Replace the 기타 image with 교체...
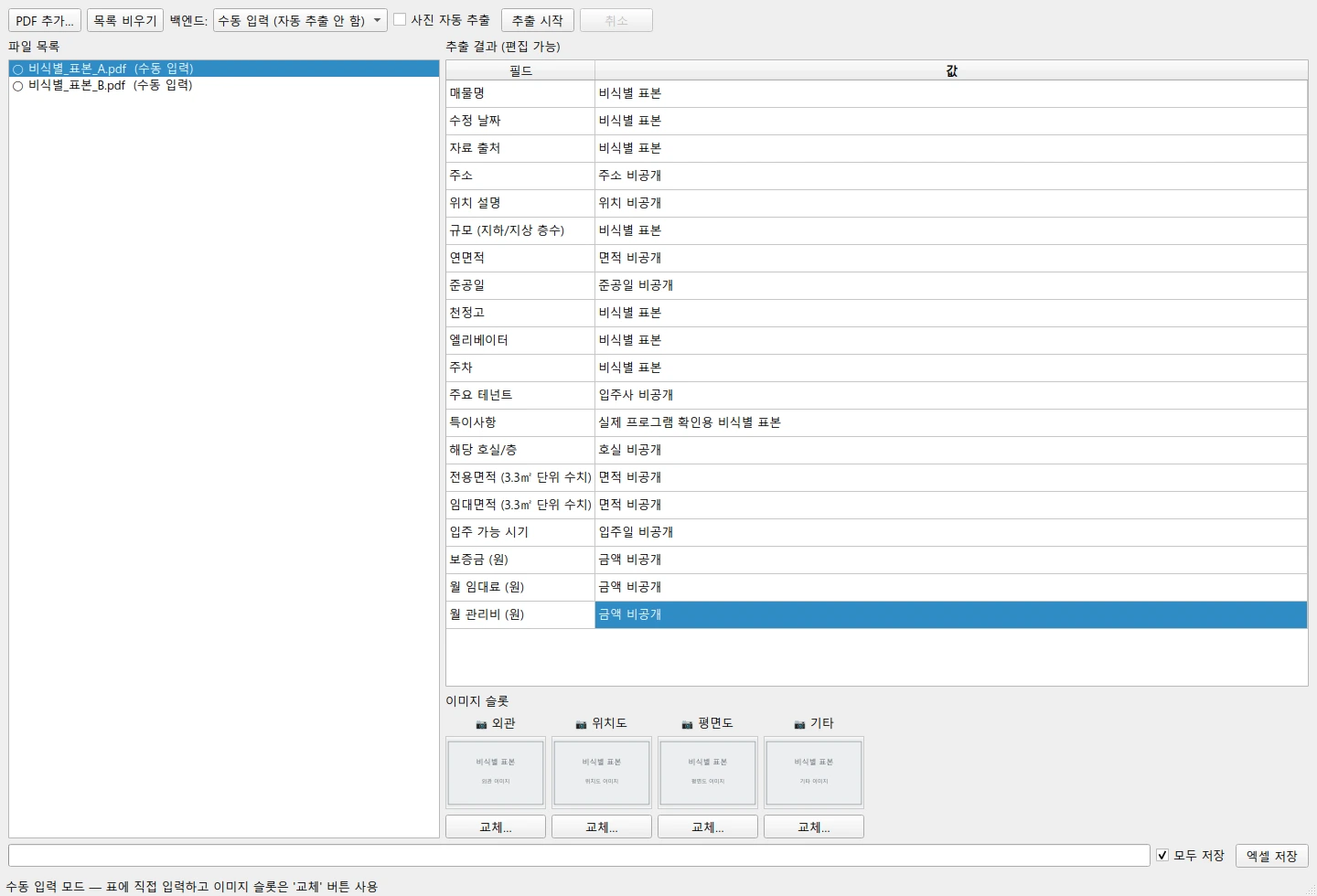 coord(814,827)
